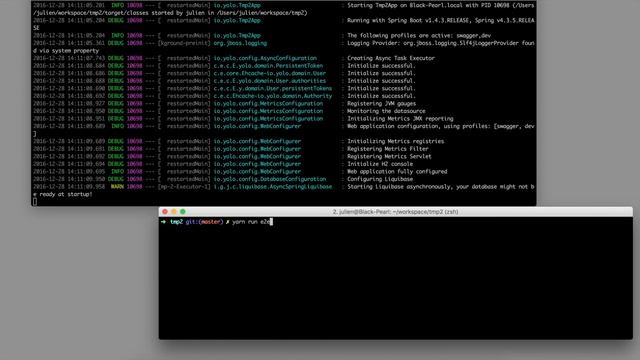The height and width of the screenshot is (360, 640).
Task: Click 'Web application configuration, using profiles' message
Action: [x=440, y=126]
